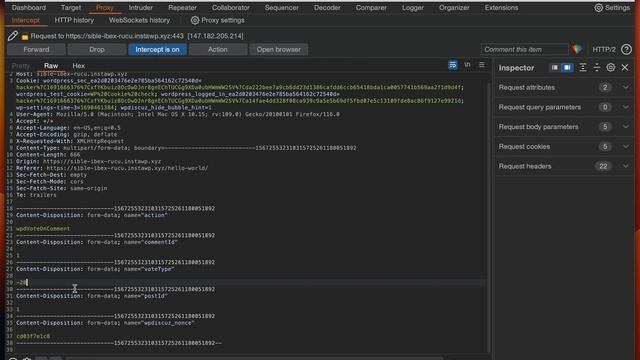Click the Open browser button
Viewport: 640px width, 360px height.
click(x=279, y=49)
